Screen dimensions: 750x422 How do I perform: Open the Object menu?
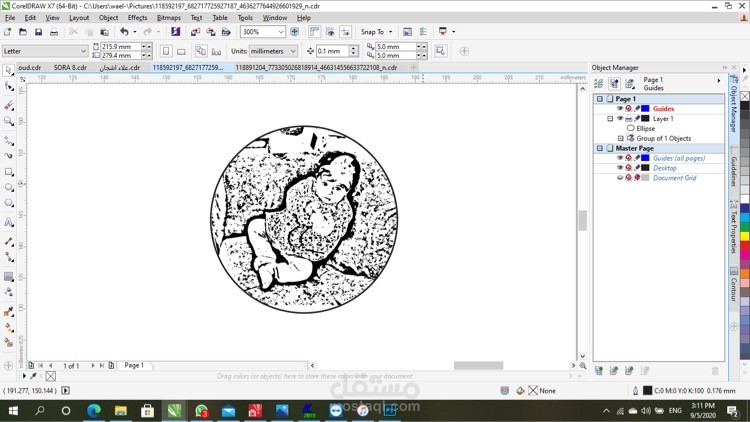(108, 18)
